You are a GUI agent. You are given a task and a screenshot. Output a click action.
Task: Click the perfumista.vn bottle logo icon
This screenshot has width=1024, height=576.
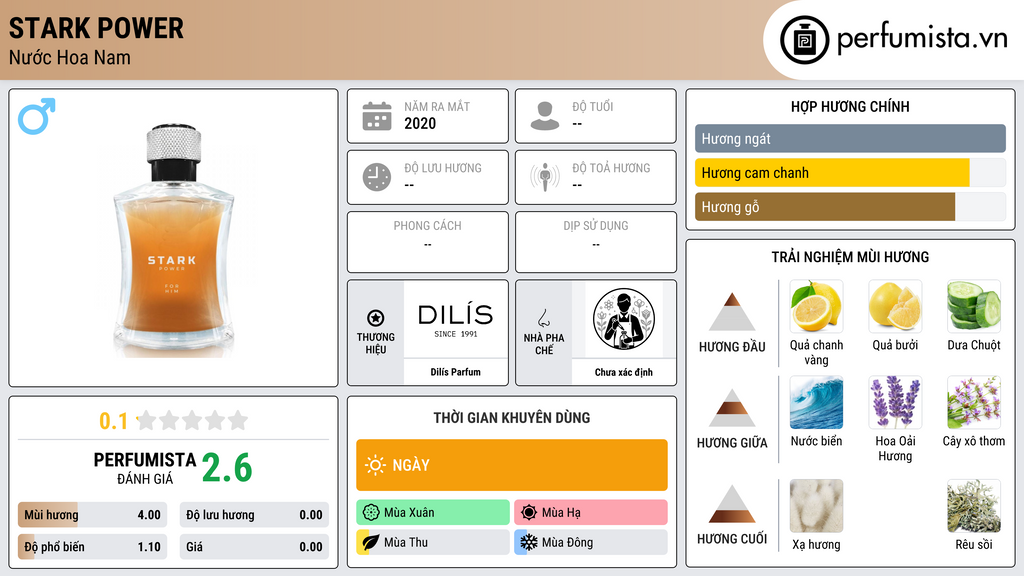pyautogui.click(x=804, y=40)
